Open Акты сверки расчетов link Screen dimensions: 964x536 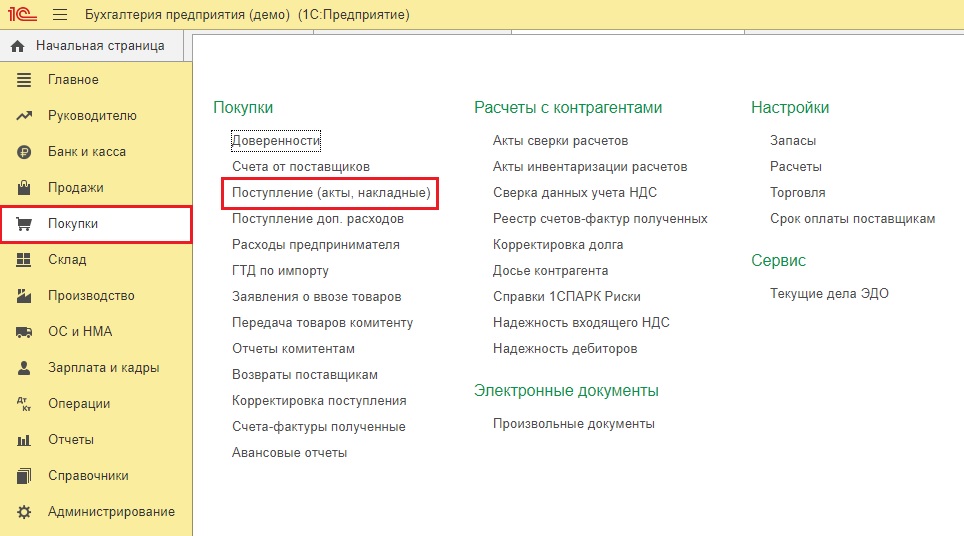click(x=560, y=141)
